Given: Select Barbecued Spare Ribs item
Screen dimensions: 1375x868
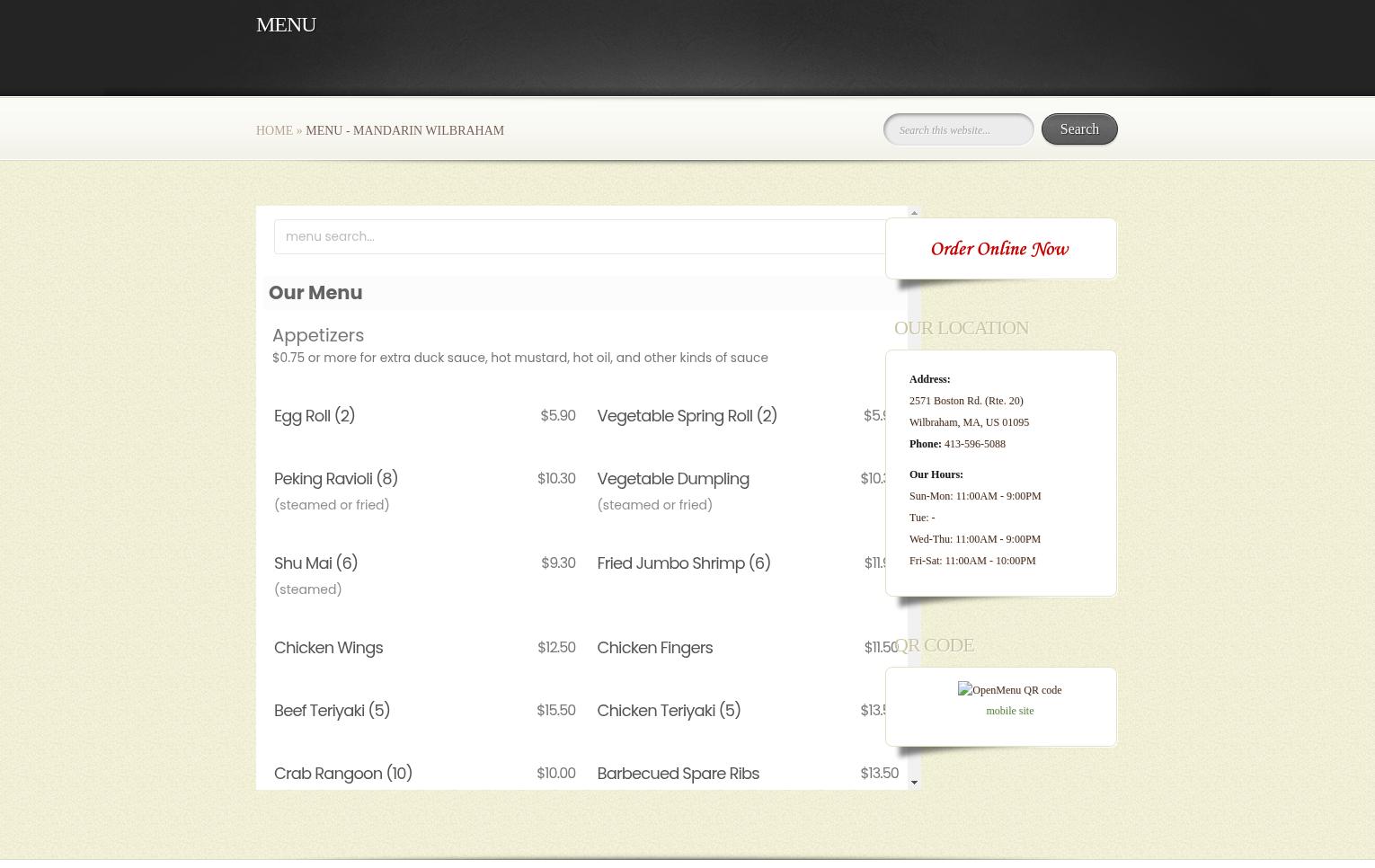Looking at the screenshot, I should [678, 774].
